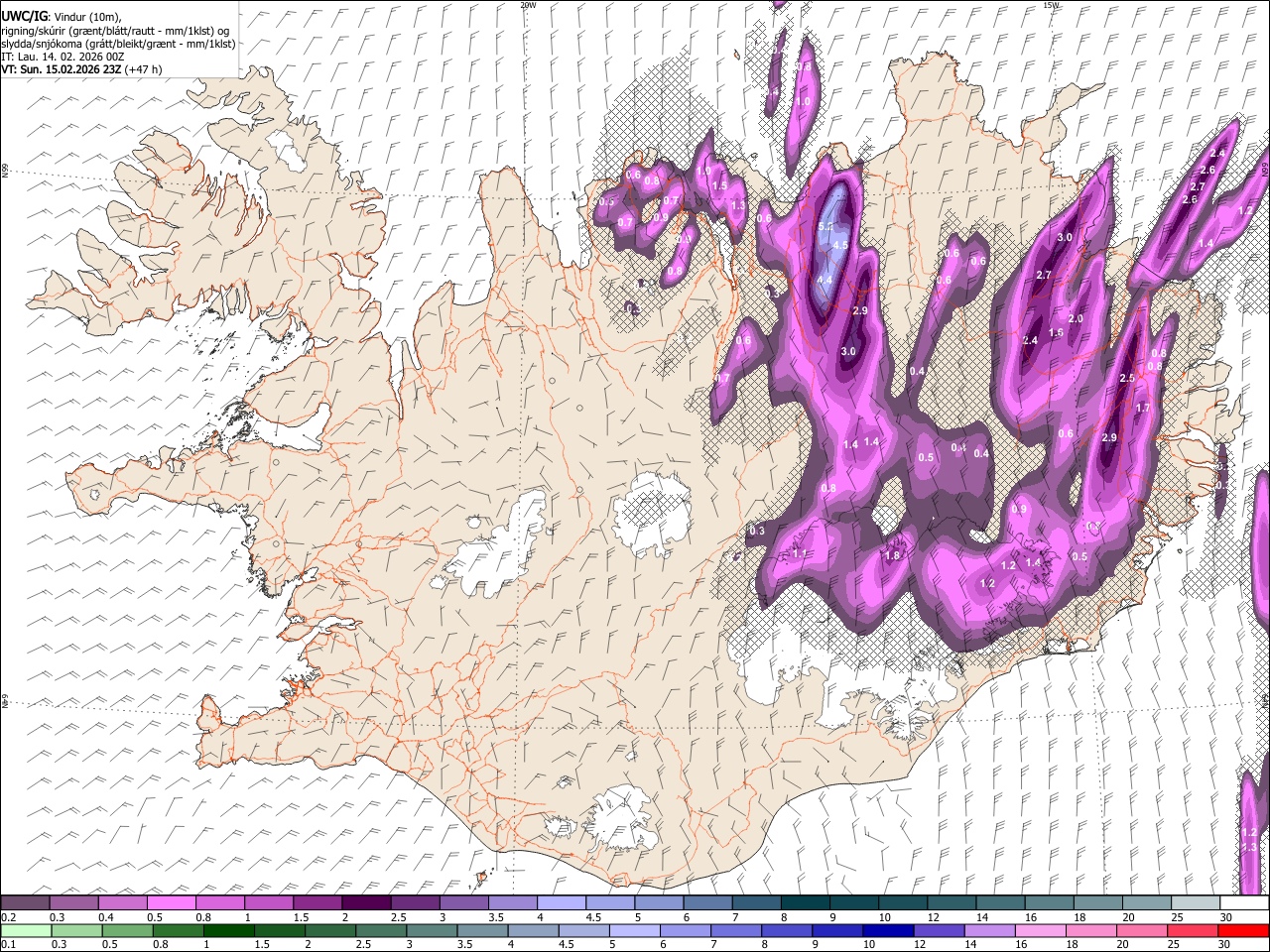Click the 'UWC/IG: Vindur (10m)' title text
The image size is (1270, 952).
[x=62, y=17]
